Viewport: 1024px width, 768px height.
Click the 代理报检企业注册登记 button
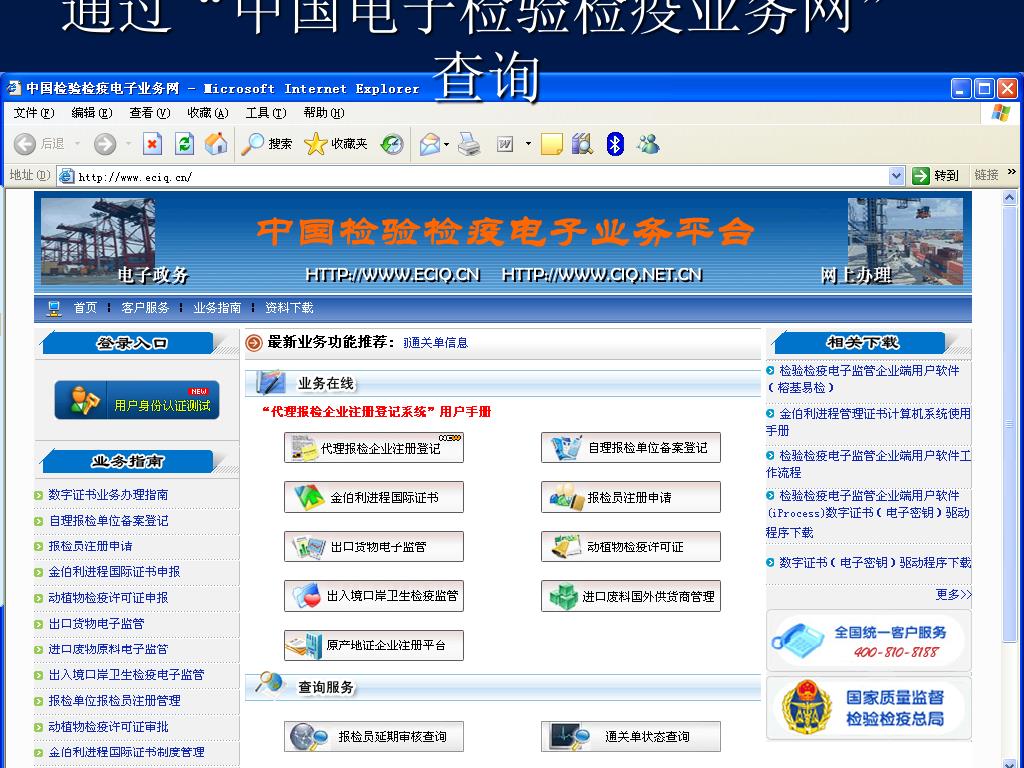click(374, 448)
